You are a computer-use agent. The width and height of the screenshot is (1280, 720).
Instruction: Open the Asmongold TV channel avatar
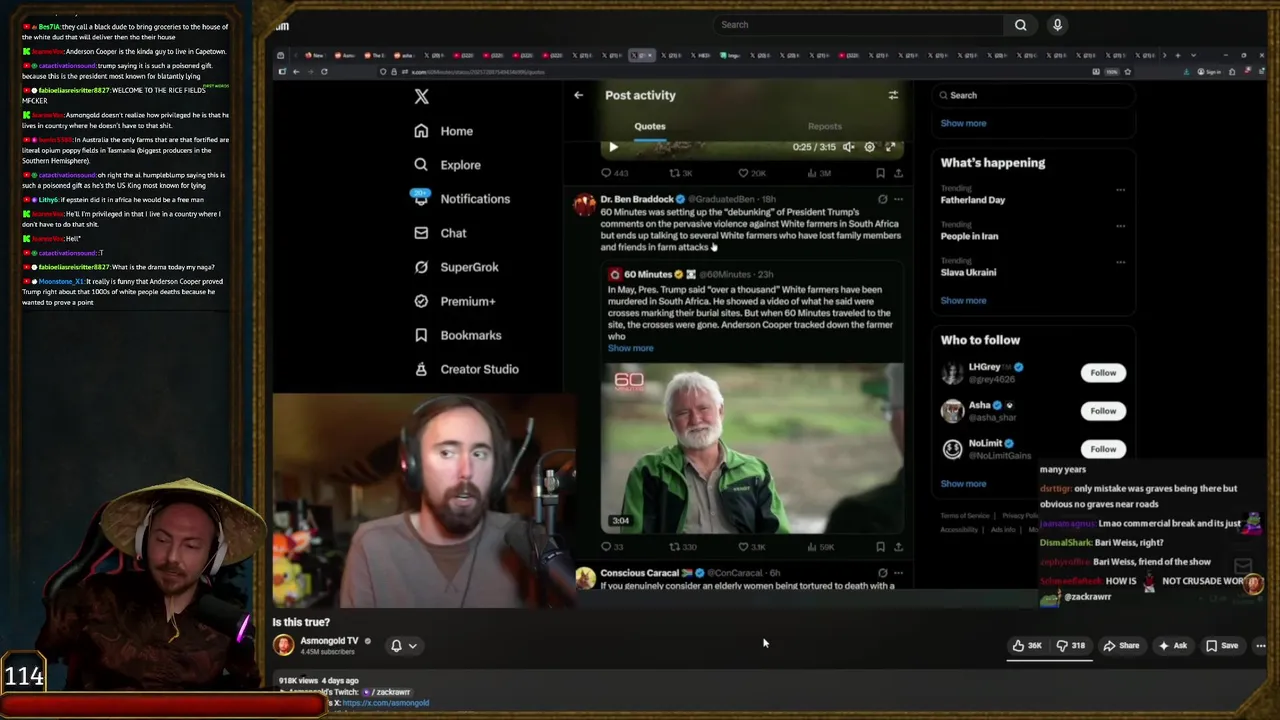284,645
